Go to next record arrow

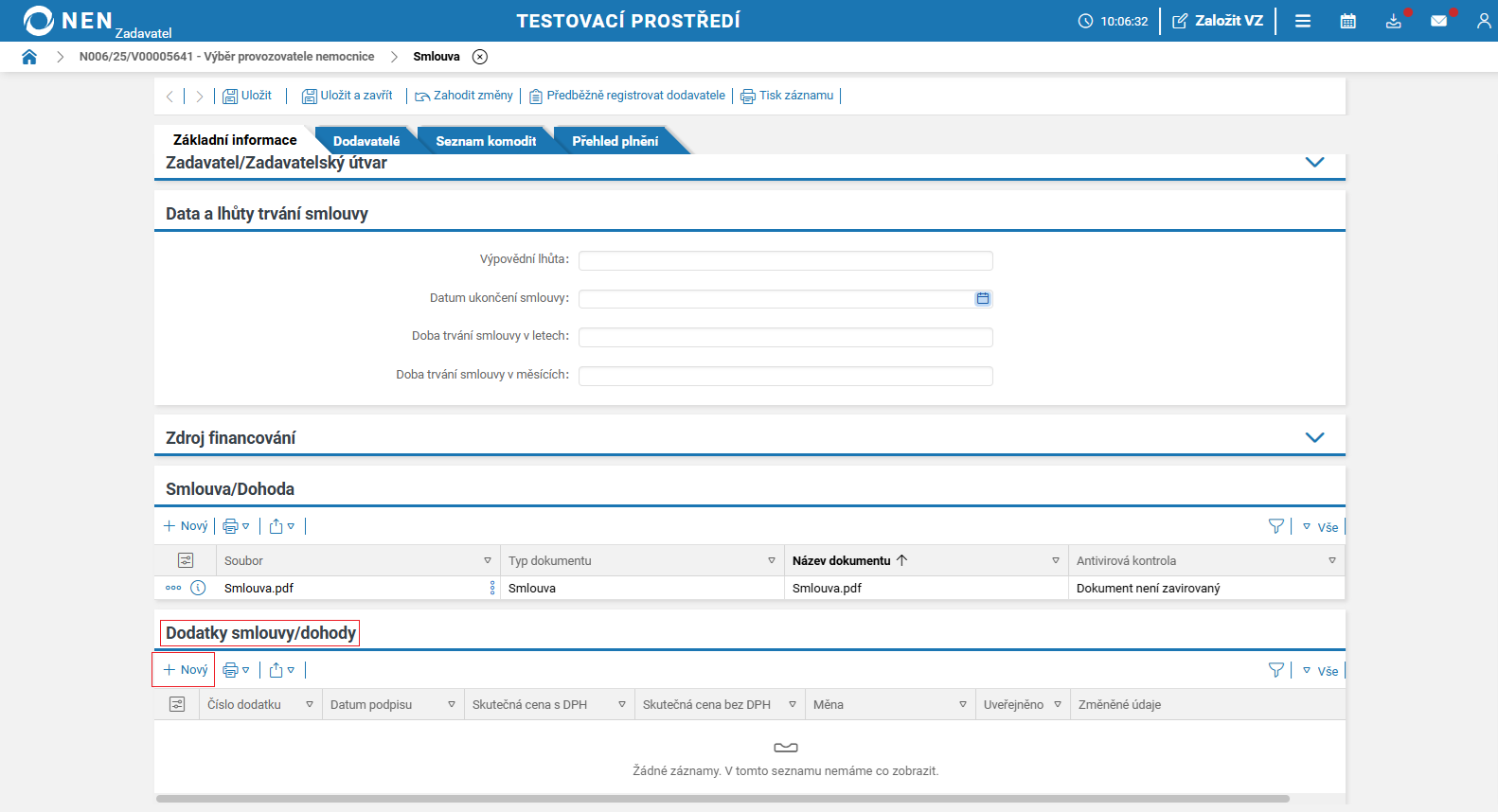[200, 96]
